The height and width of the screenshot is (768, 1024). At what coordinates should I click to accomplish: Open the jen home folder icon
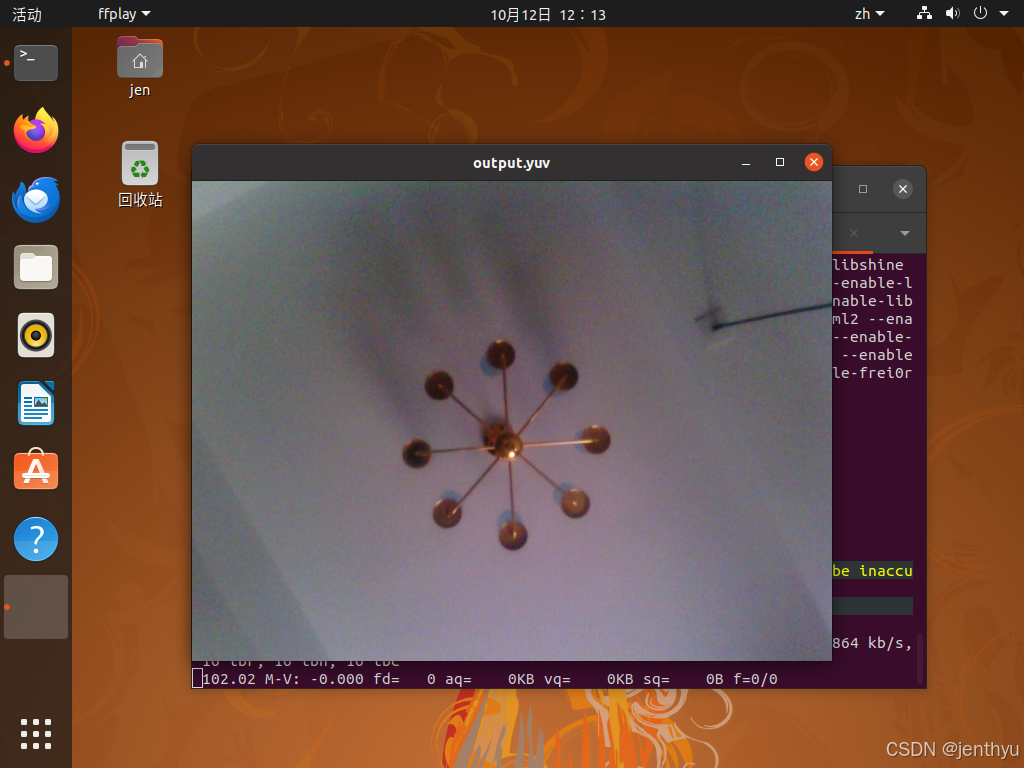140,67
